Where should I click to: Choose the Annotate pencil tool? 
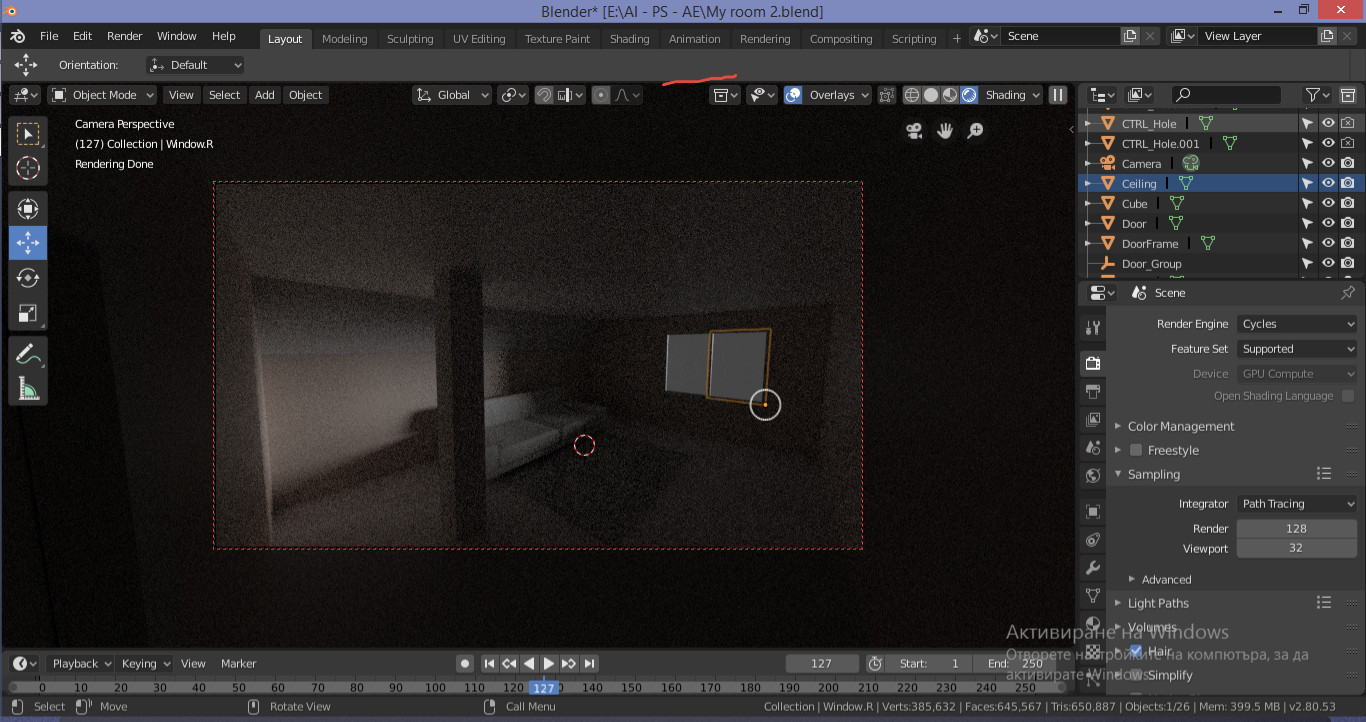tap(28, 353)
